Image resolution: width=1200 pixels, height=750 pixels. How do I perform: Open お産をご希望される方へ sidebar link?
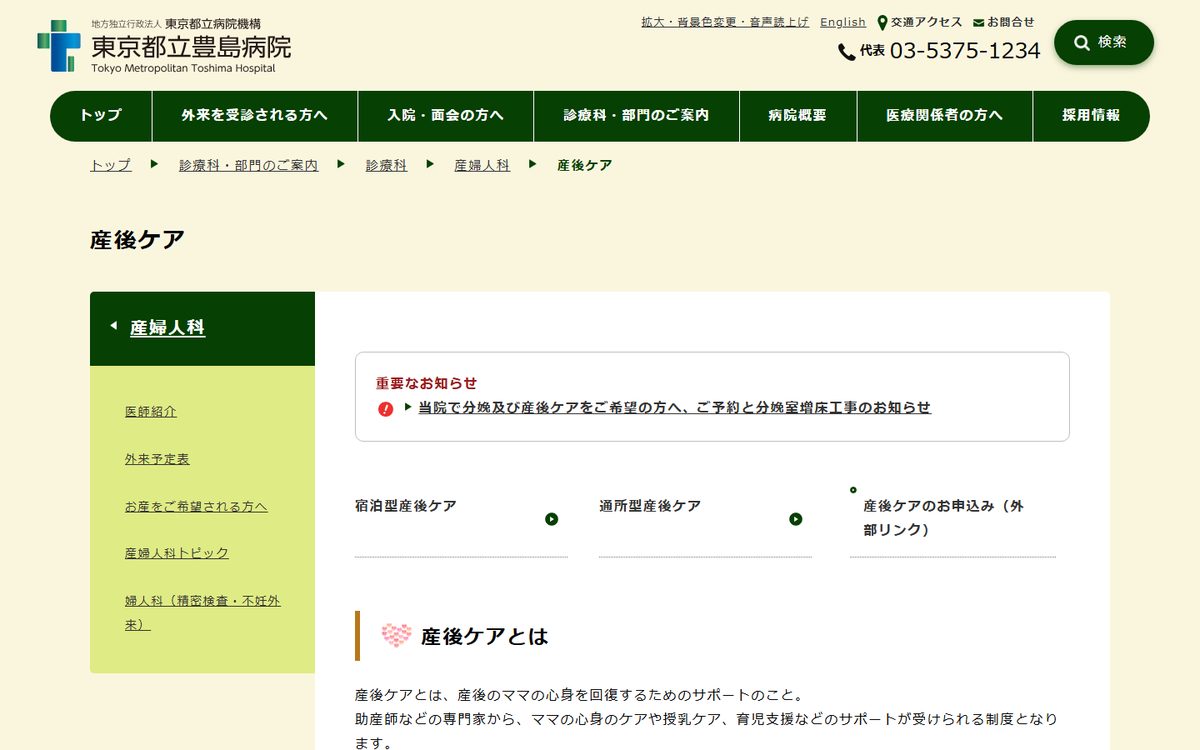[196, 506]
